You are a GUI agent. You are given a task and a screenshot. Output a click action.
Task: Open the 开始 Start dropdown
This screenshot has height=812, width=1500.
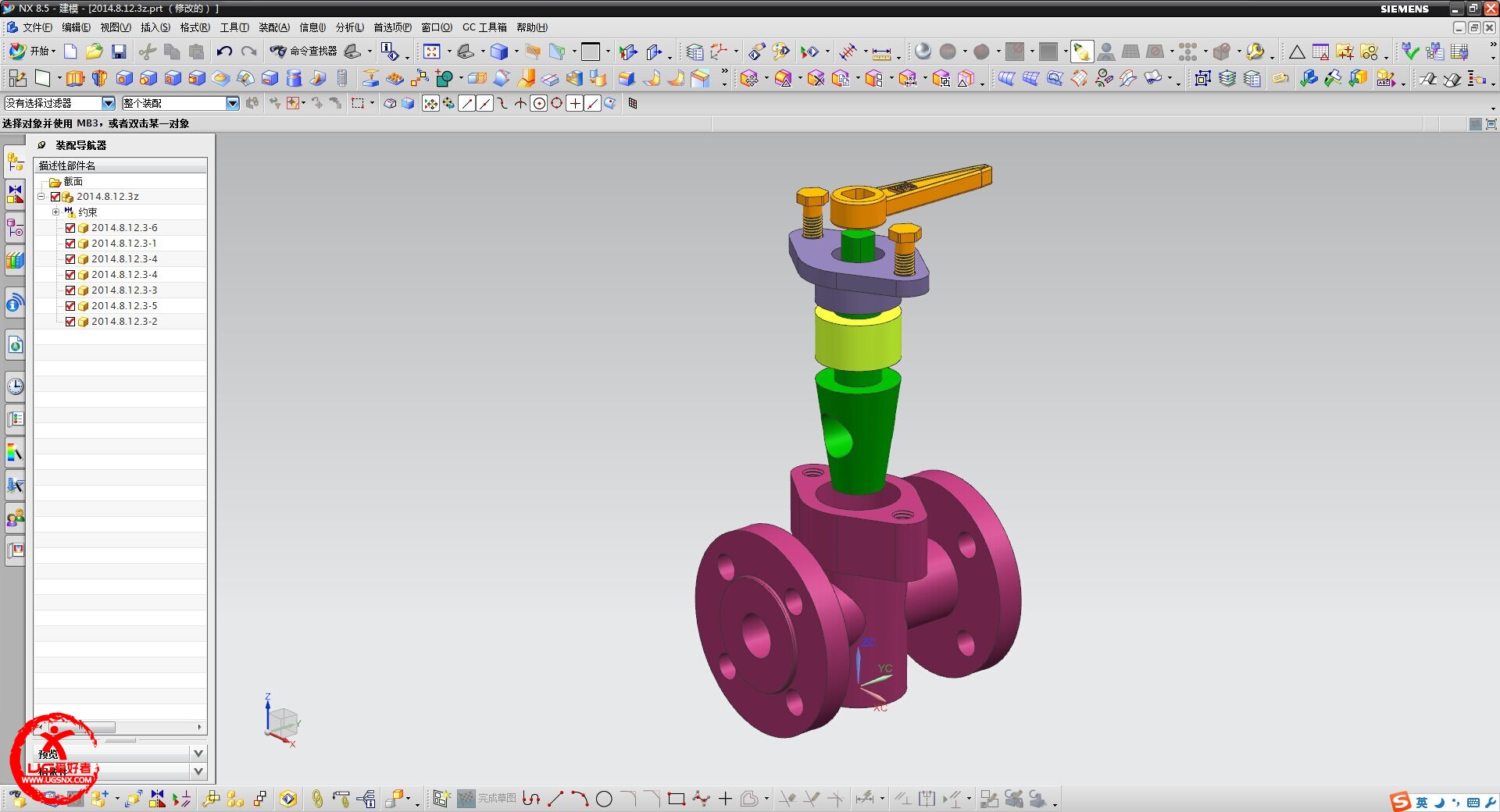point(31,52)
